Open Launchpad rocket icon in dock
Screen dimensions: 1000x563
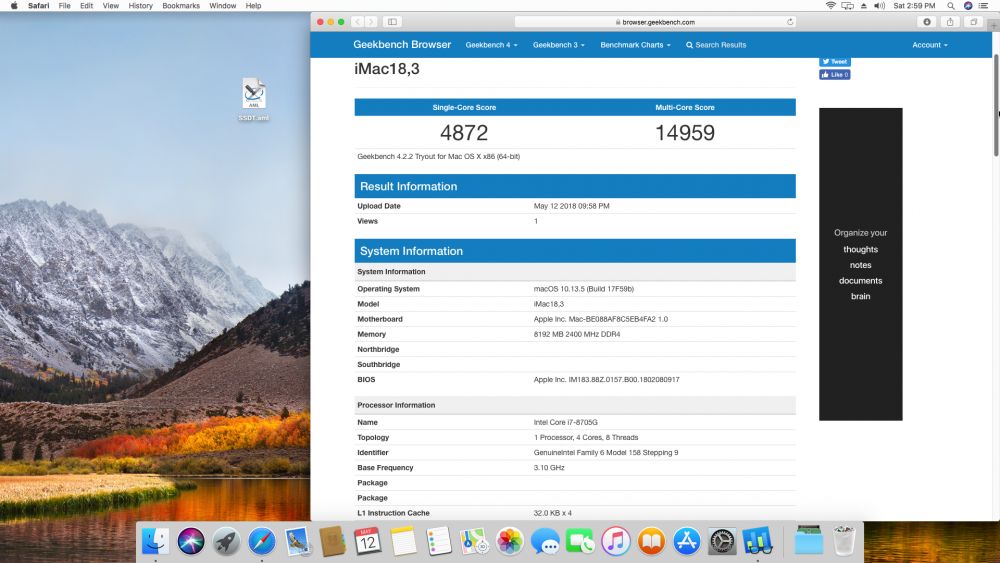pos(226,541)
